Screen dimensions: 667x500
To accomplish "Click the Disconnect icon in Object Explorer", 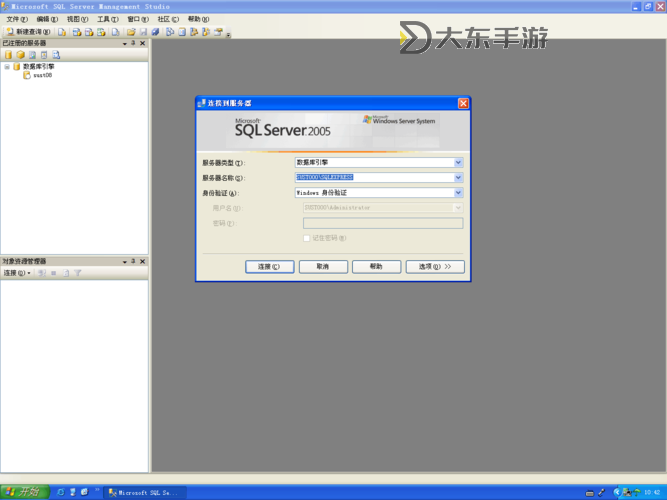I will pos(42,273).
